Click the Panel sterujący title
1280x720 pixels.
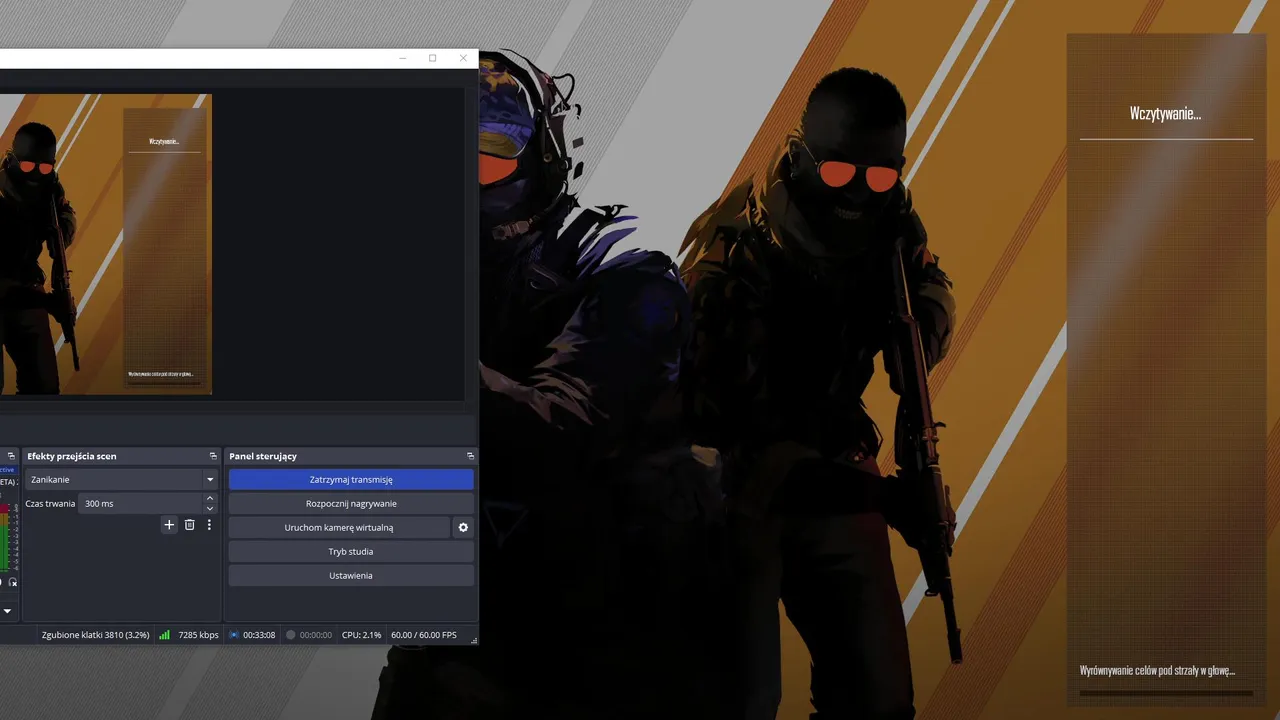[x=263, y=456]
